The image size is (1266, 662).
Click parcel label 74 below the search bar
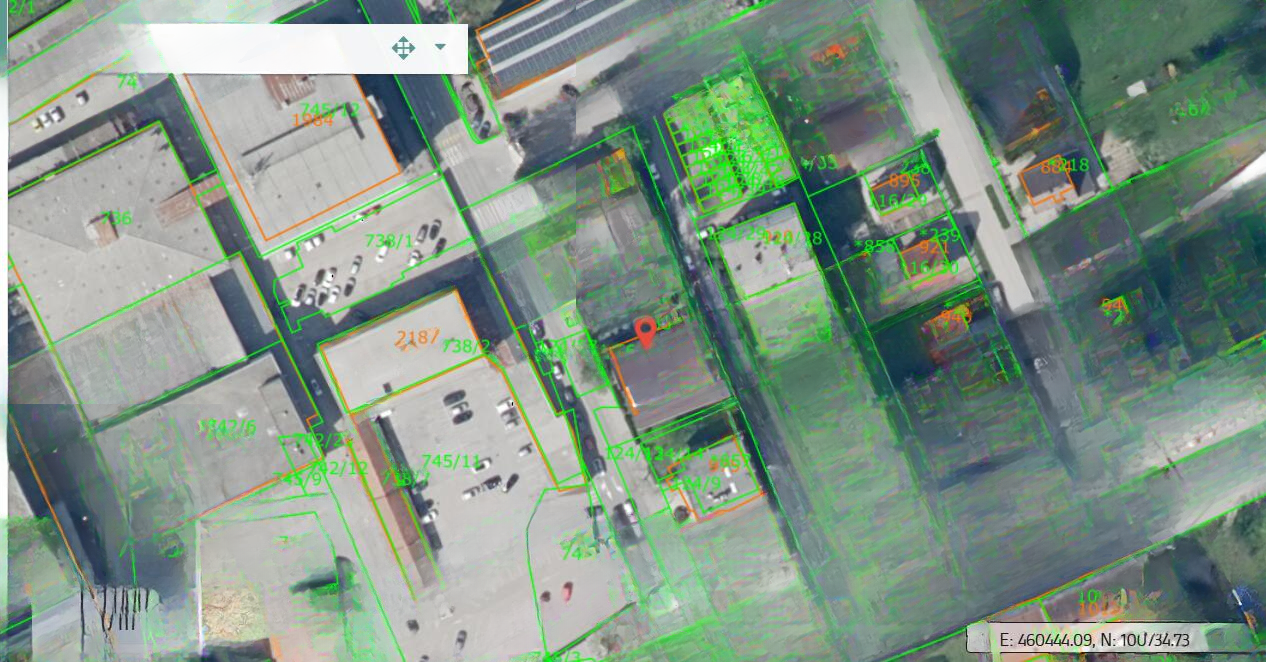[x=127, y=83]
